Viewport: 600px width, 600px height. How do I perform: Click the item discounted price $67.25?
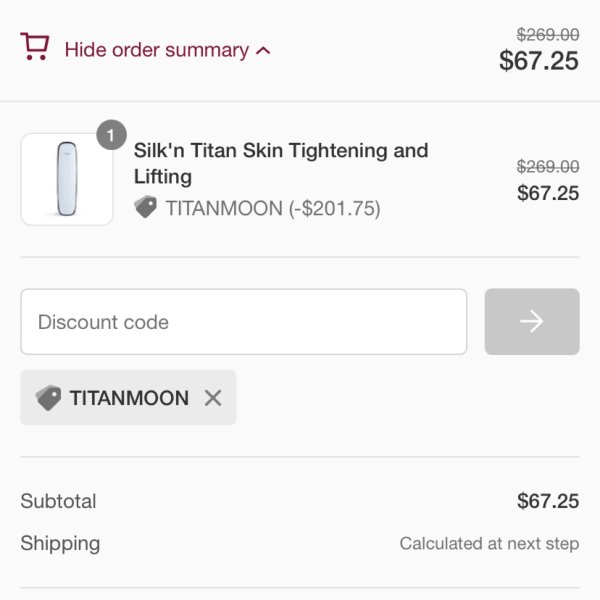pyautogui.click(x=548, y=193)
